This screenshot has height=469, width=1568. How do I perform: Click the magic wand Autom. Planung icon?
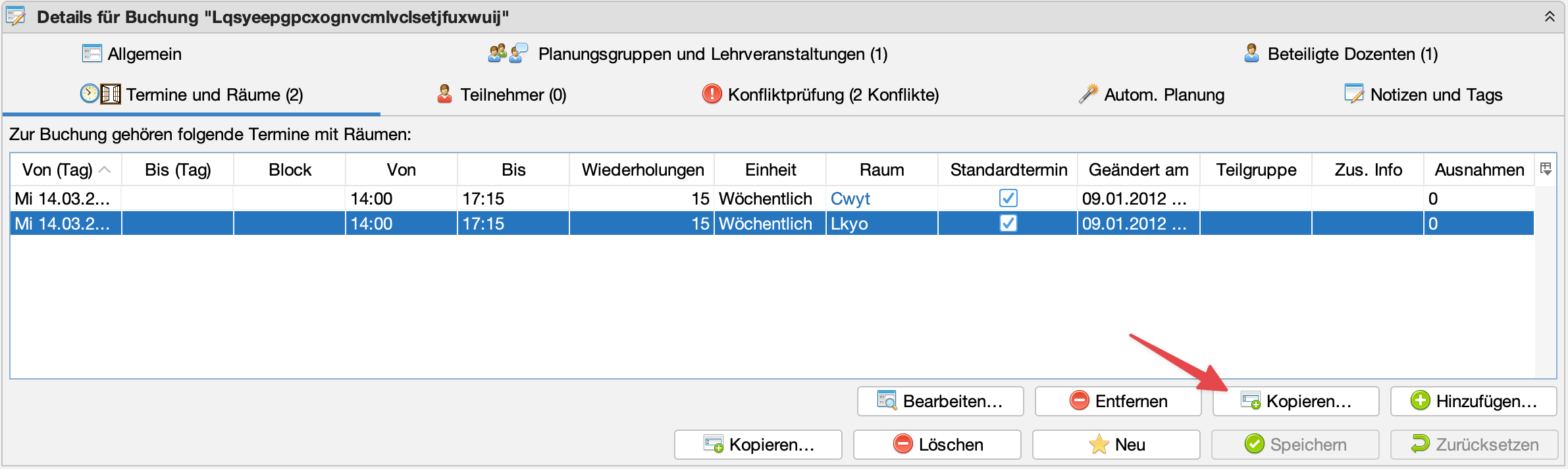click(1088, 94)
